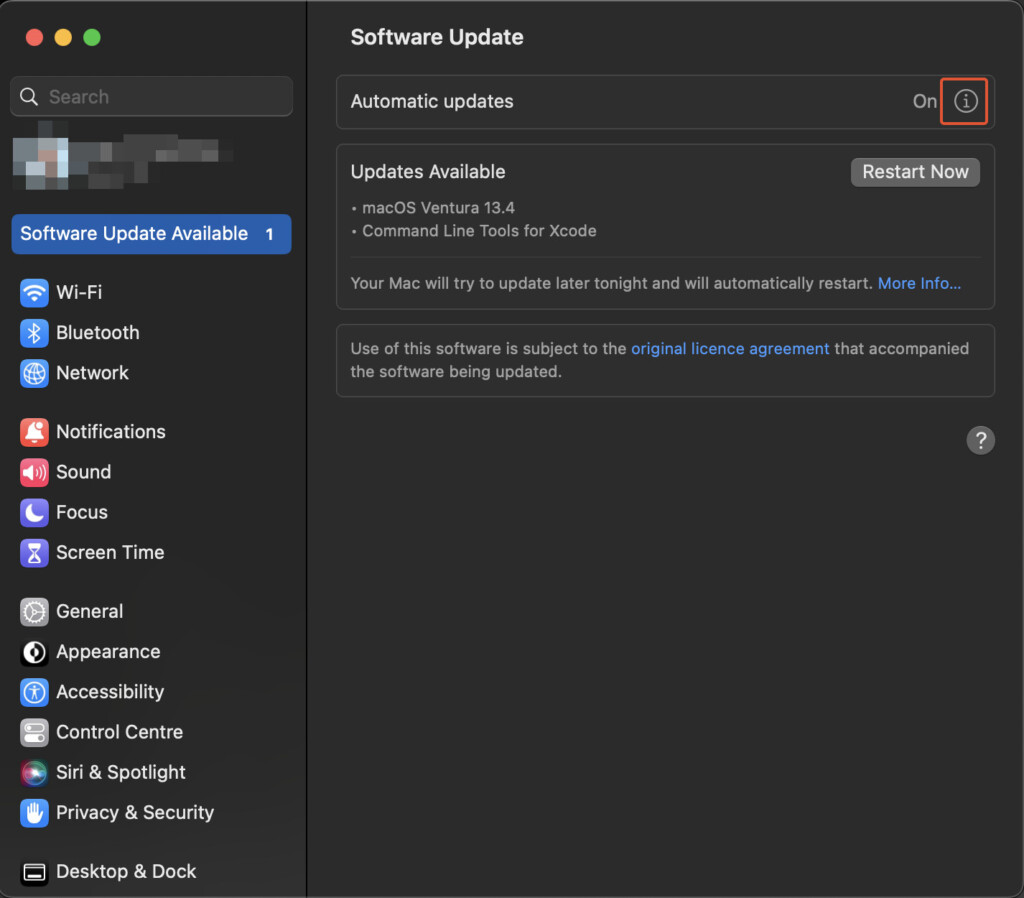
Task: Click the Updates Available heading
Action: pos(428,172)
